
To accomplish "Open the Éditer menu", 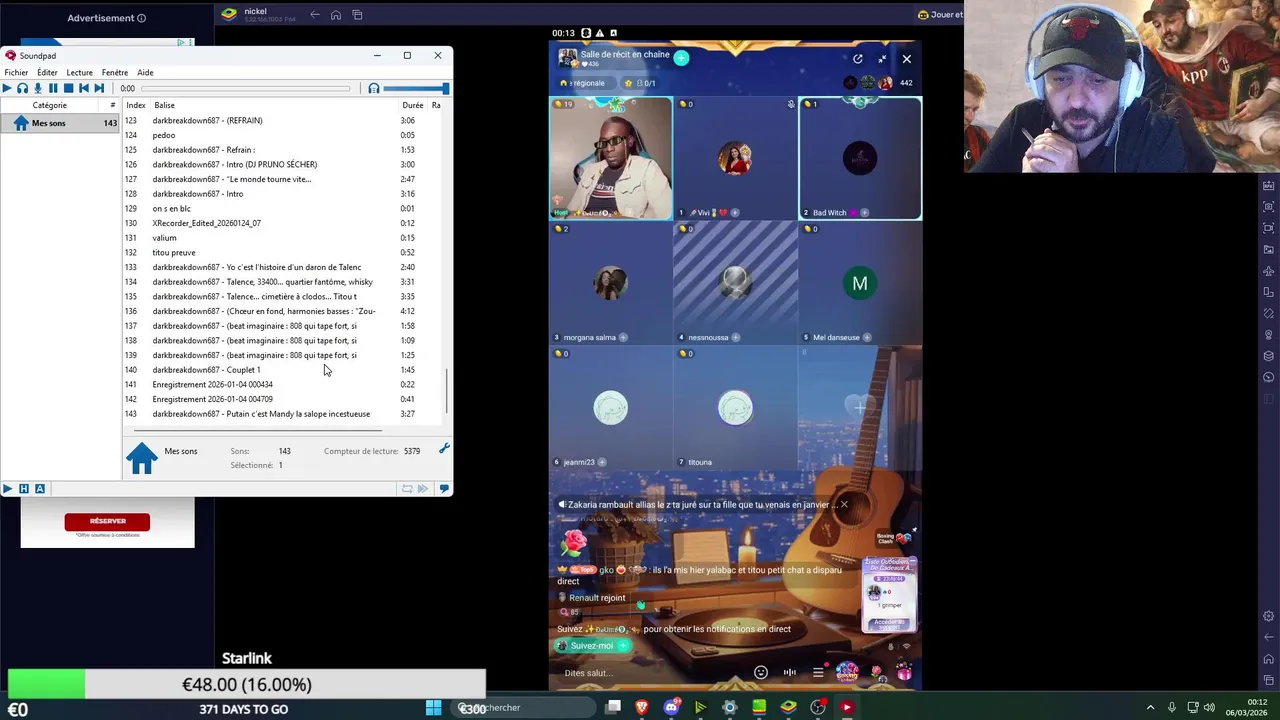I will [47, 72].
